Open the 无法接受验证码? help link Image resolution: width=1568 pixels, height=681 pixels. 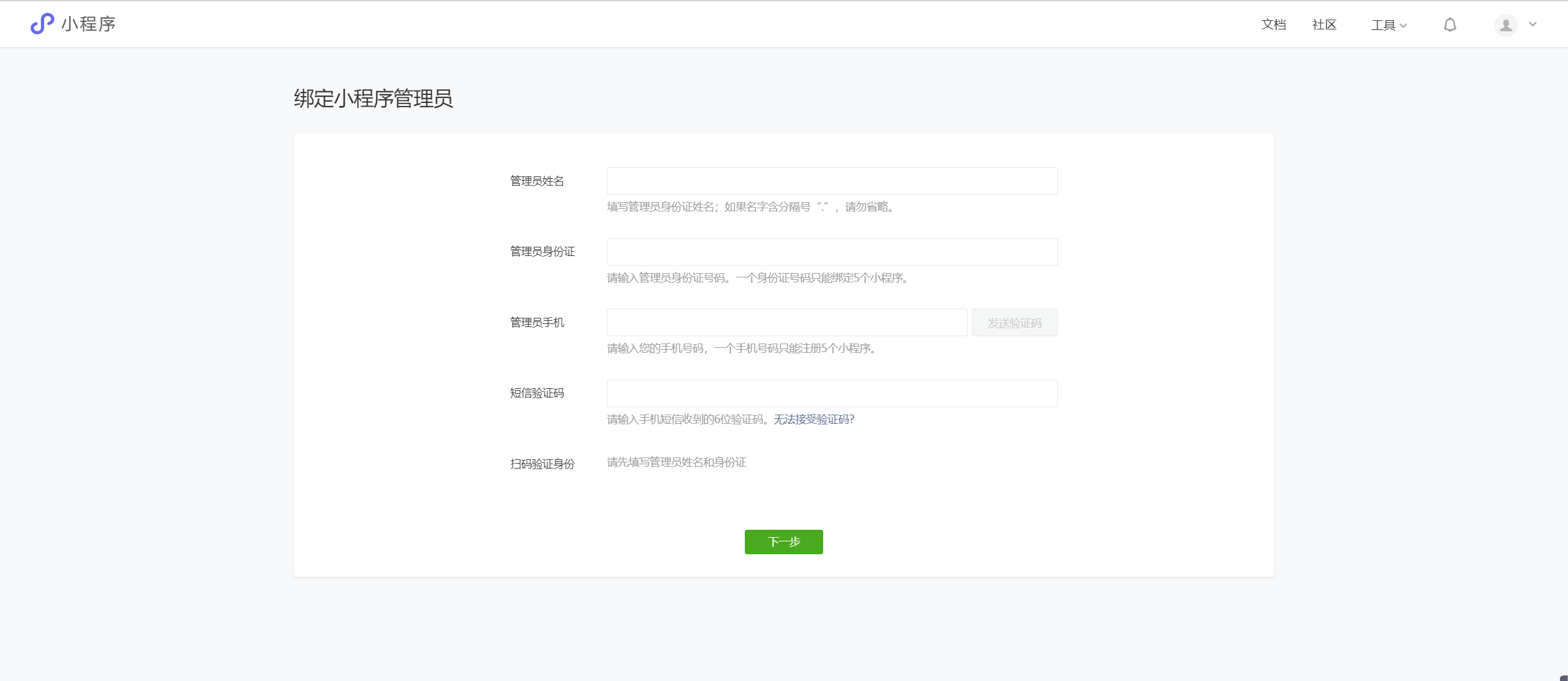[x=813, y=420]
